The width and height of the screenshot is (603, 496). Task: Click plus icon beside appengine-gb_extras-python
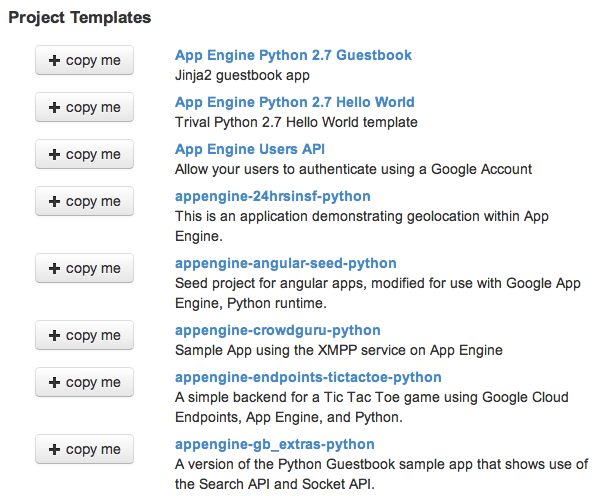(x=54, y=449)
